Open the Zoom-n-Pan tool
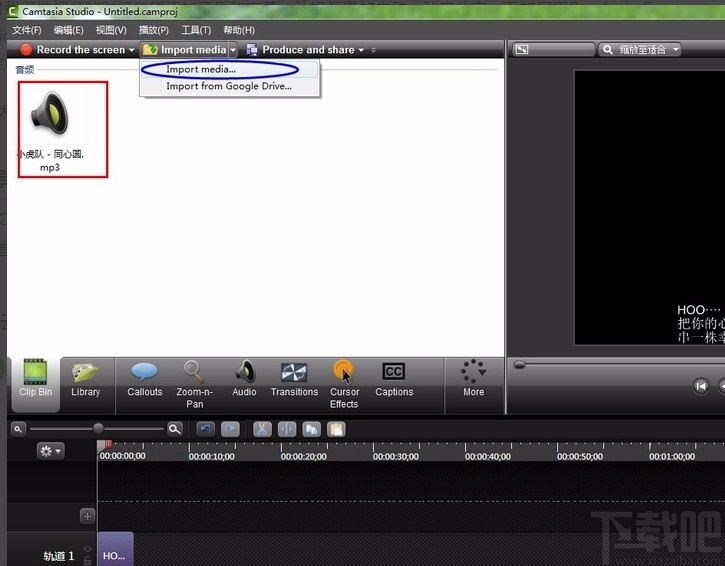Screen dimensions: 725x566 coord(195,383)
